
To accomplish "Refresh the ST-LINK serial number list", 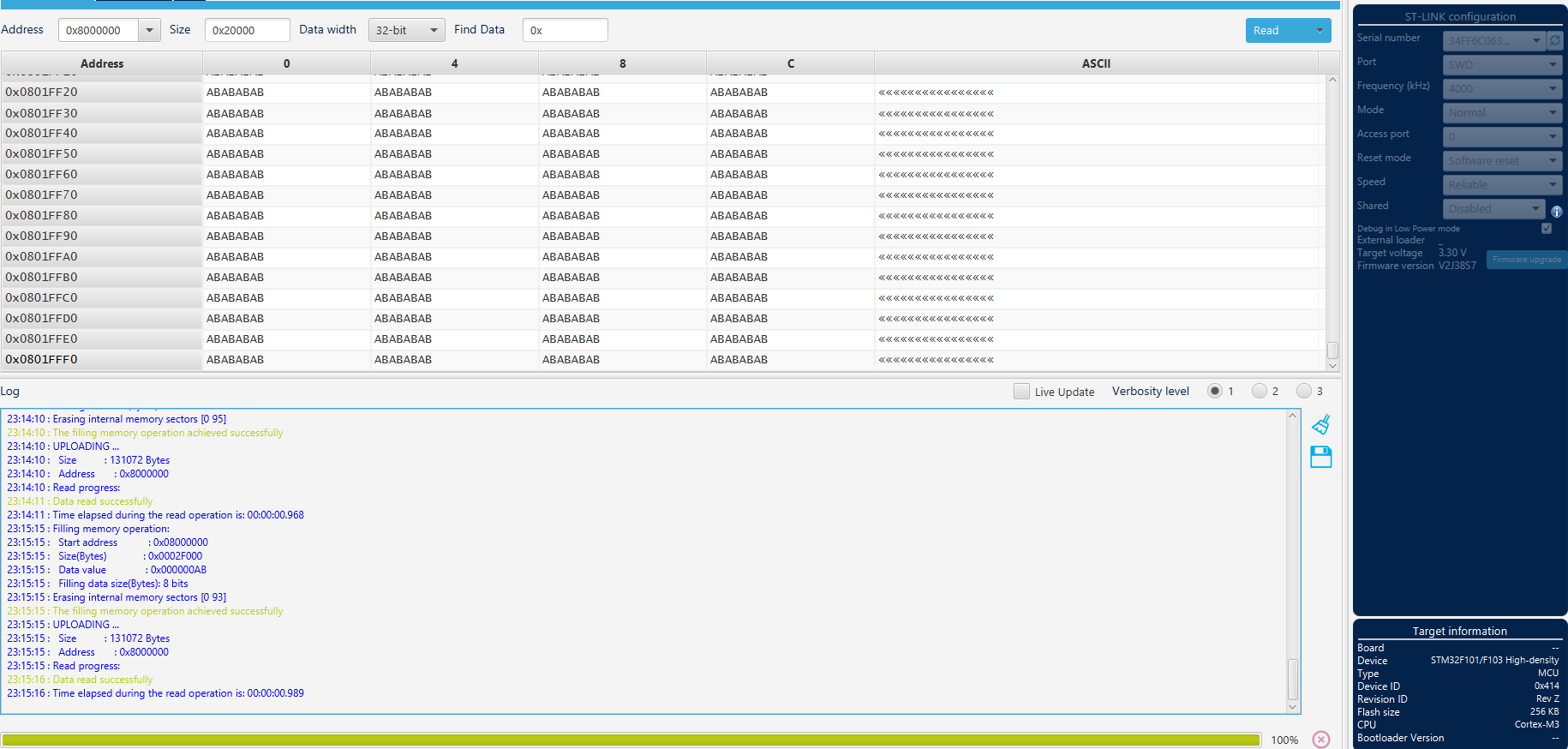I will (1554, 40).
